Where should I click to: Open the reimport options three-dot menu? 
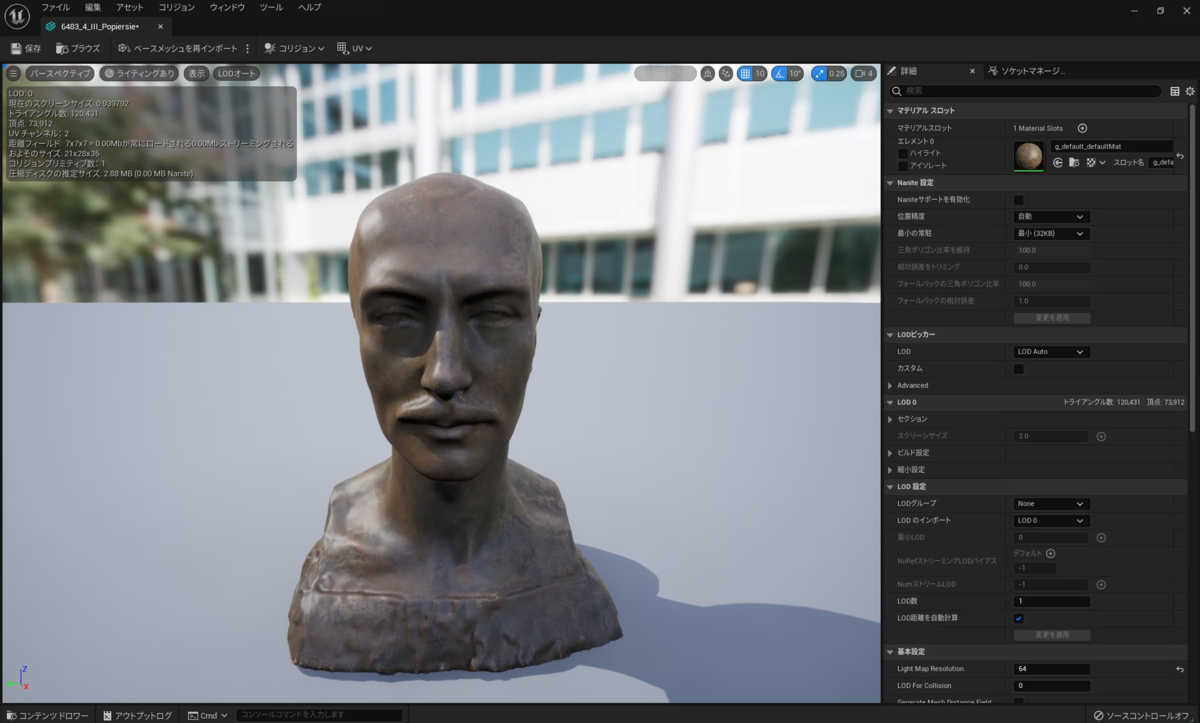[x=248, y=48]
